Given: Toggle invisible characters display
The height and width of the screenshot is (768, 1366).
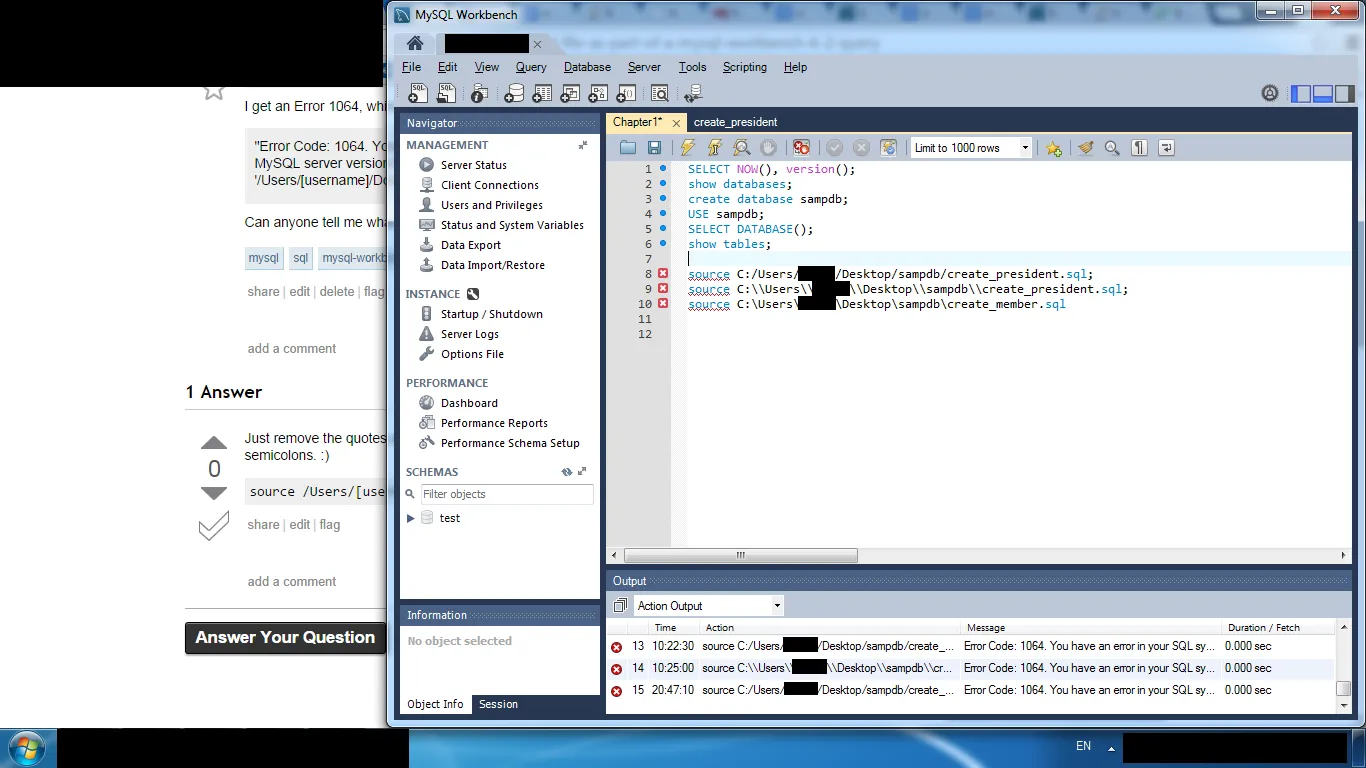Looking at the screenshot, I should (x=1139, y=148).
